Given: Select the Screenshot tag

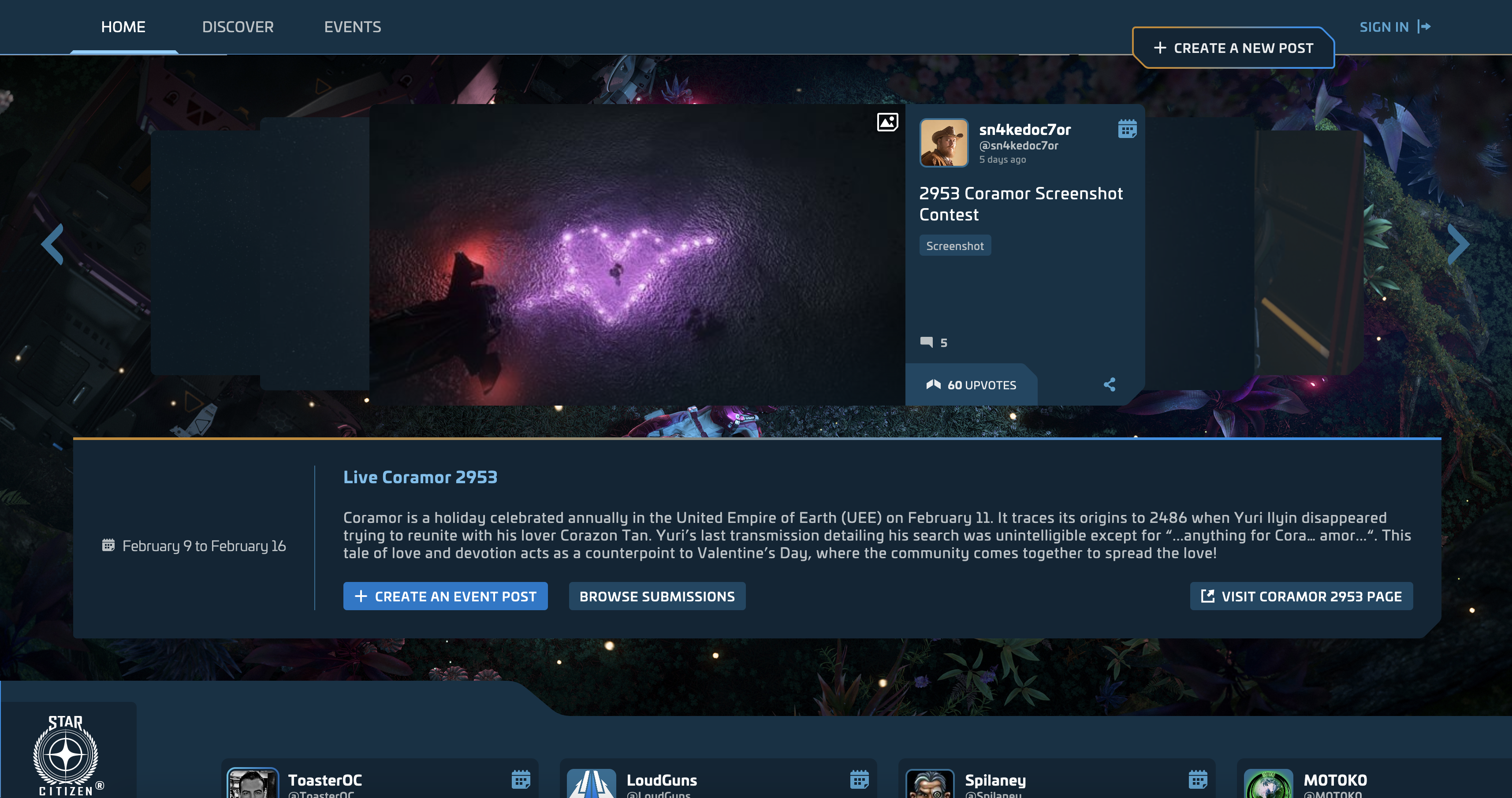Looking at the screenshot, I should click(x=955, y=246).
